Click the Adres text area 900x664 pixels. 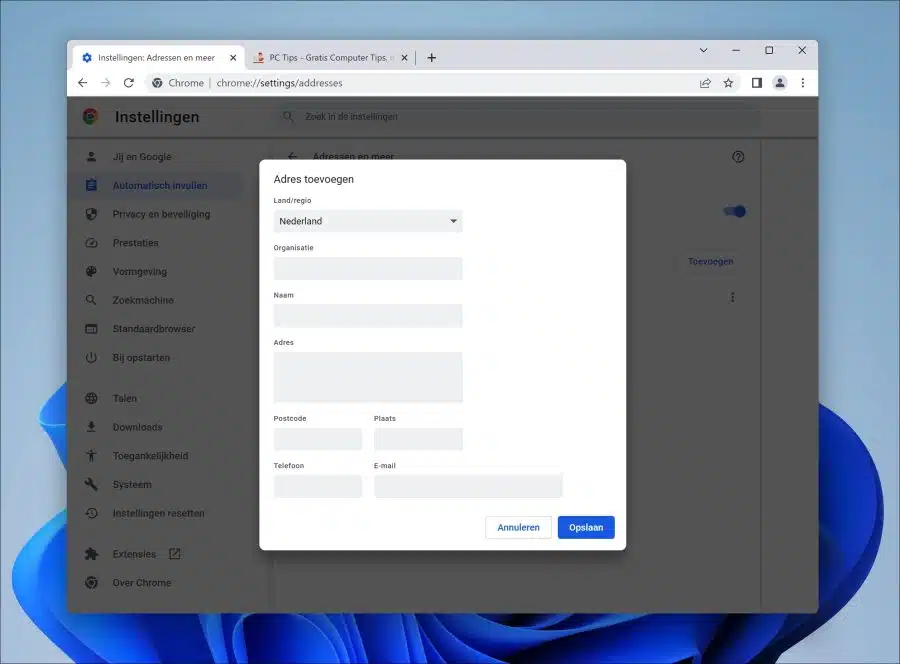[368, 377]
